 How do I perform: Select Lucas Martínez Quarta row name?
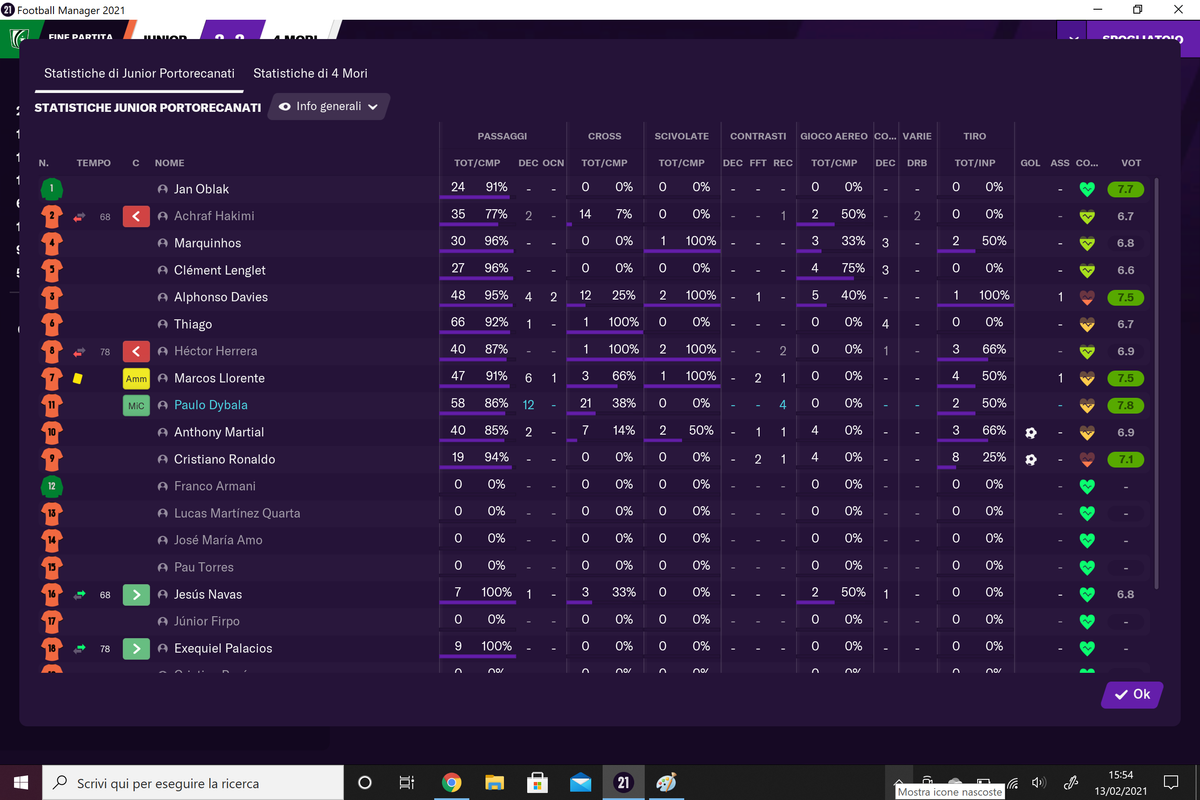tap(237, 513)
